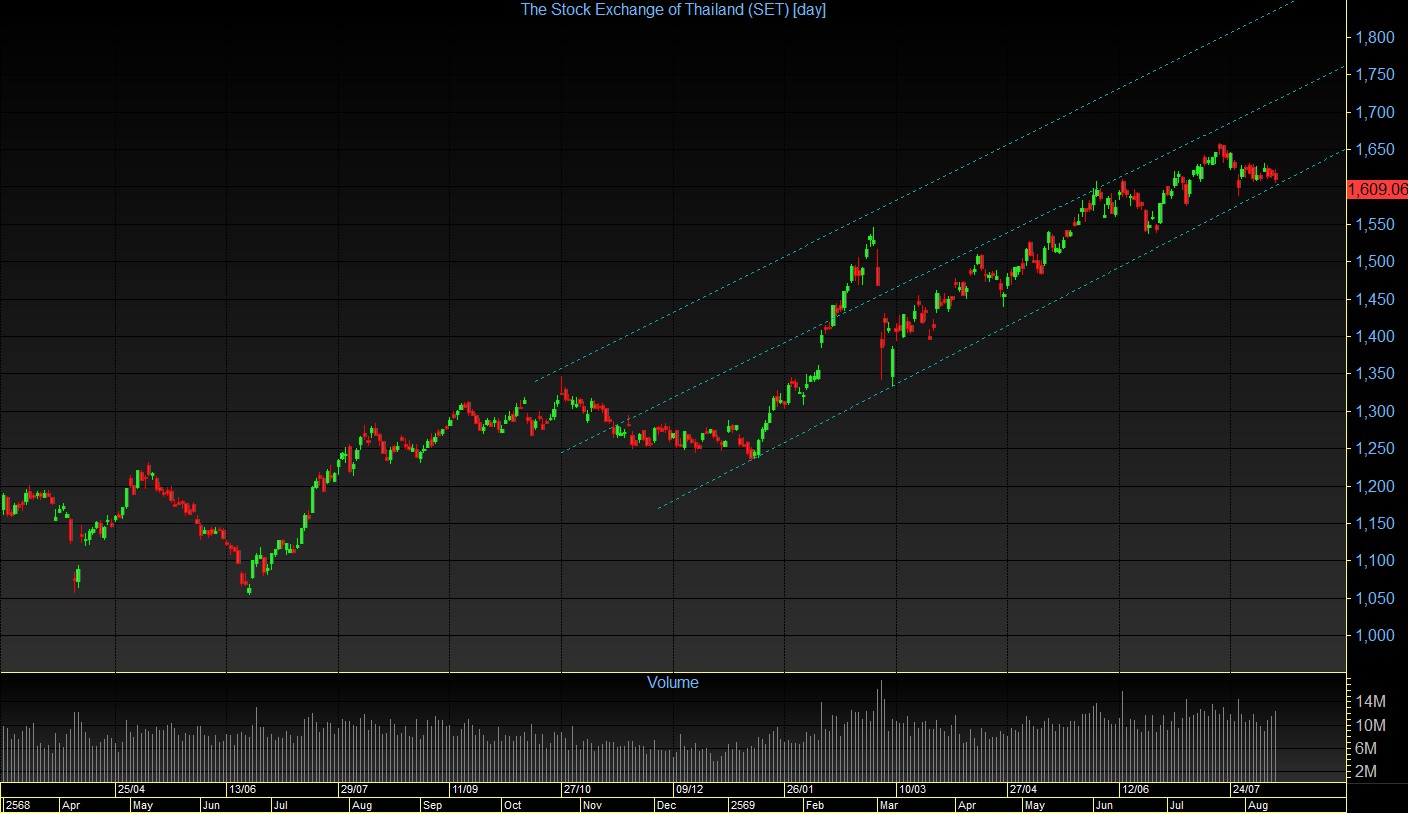Click the 26/01 date label
1408x813 pixels.
pos(800,789)
